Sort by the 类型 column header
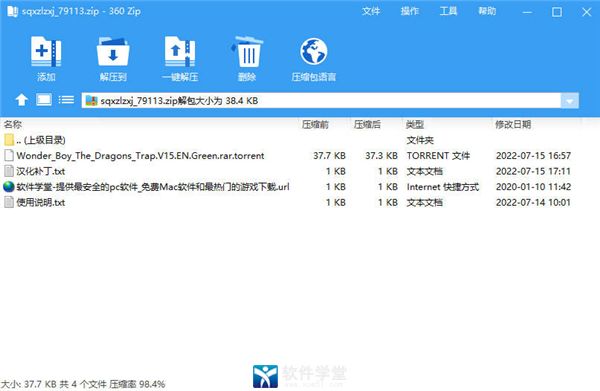This screenshot has width=600, height=391. click(415, 124)
